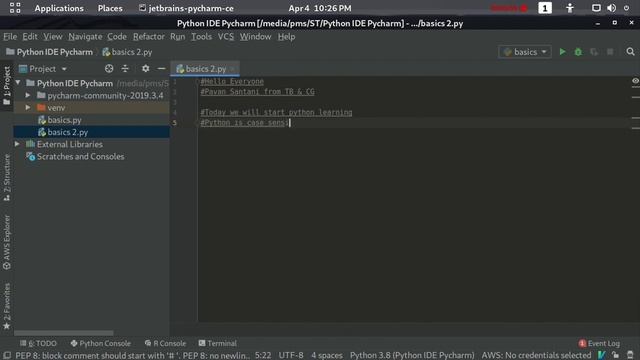
Task: Click the memory indicator icon at status bar end
Action: click(x=630, y=355)
